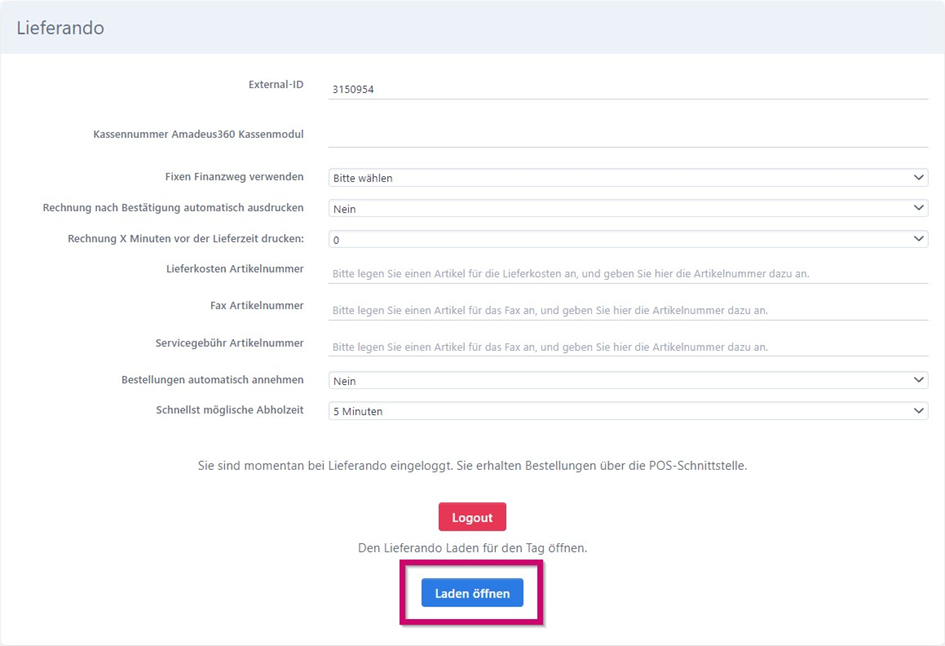Click the Kassennummer Amadeus360 Kassenmodul label
Viewport: 945px width, 646px height.
(x=198, y=134)
